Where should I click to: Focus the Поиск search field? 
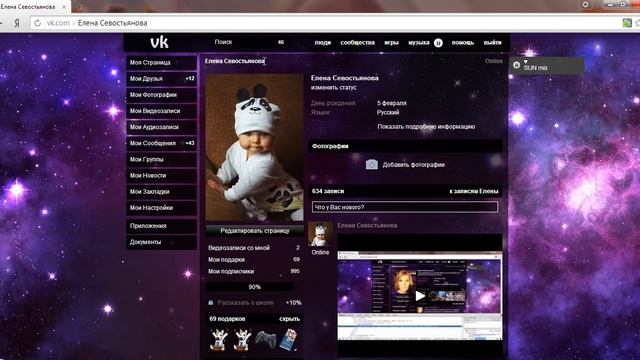(x=249, y=42)
